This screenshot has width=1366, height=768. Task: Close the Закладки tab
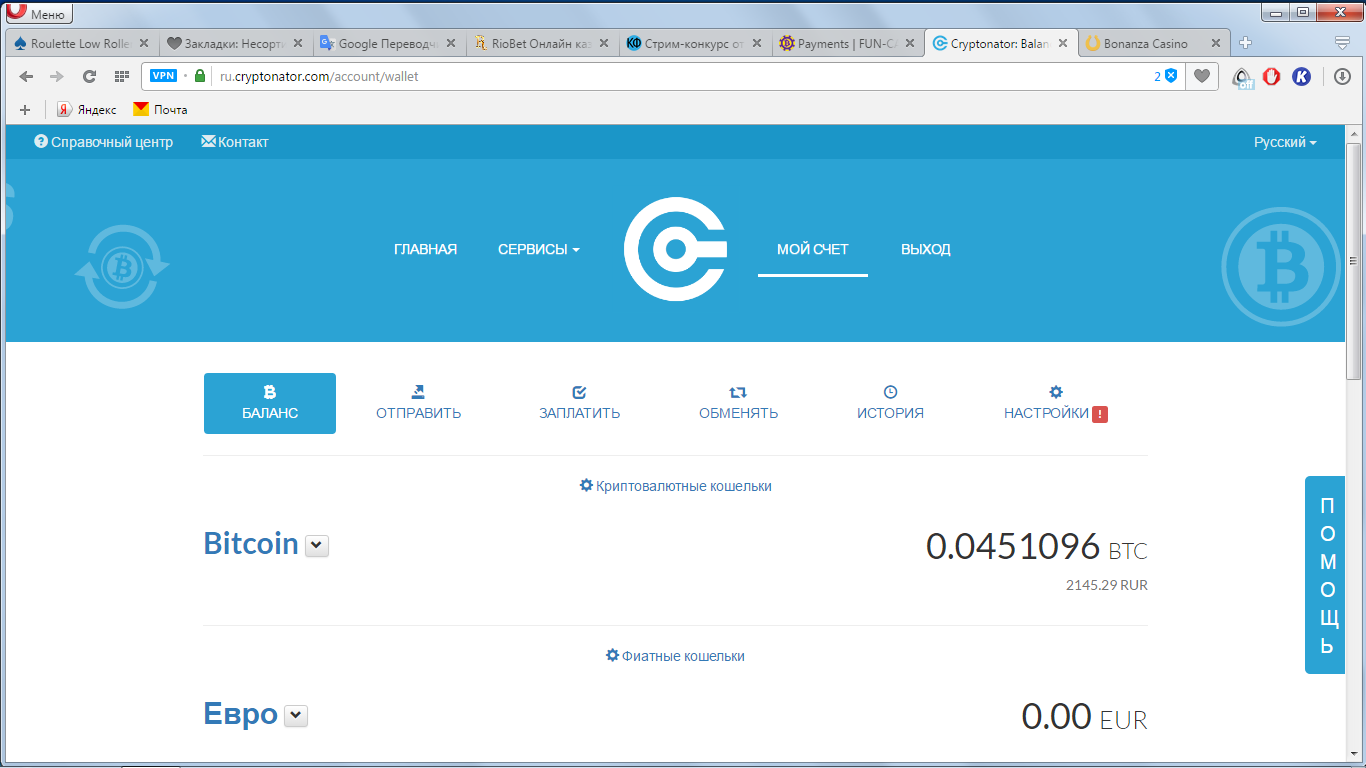[x=297, y=44]
